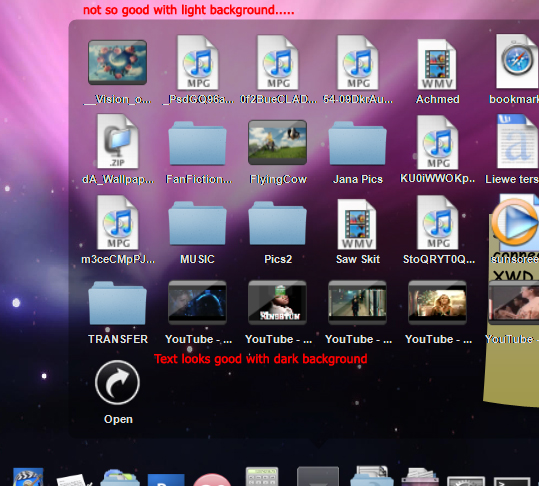This screenshot has width=539, height=486.
Task: Open the MUSIC folder
Action: 197,223
